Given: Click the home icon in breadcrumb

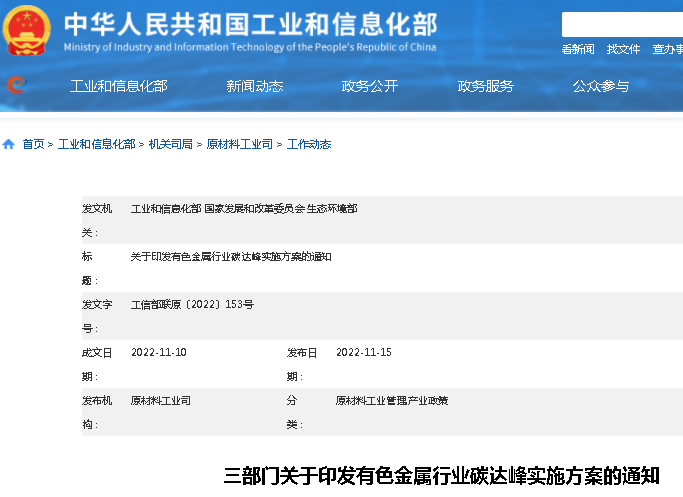Looking at the screenshot, I should 8,144.
